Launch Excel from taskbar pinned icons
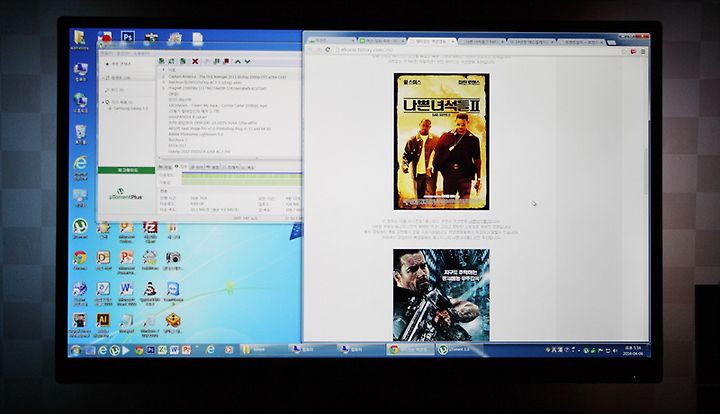 pyautogui.click(x=162, y=350)
